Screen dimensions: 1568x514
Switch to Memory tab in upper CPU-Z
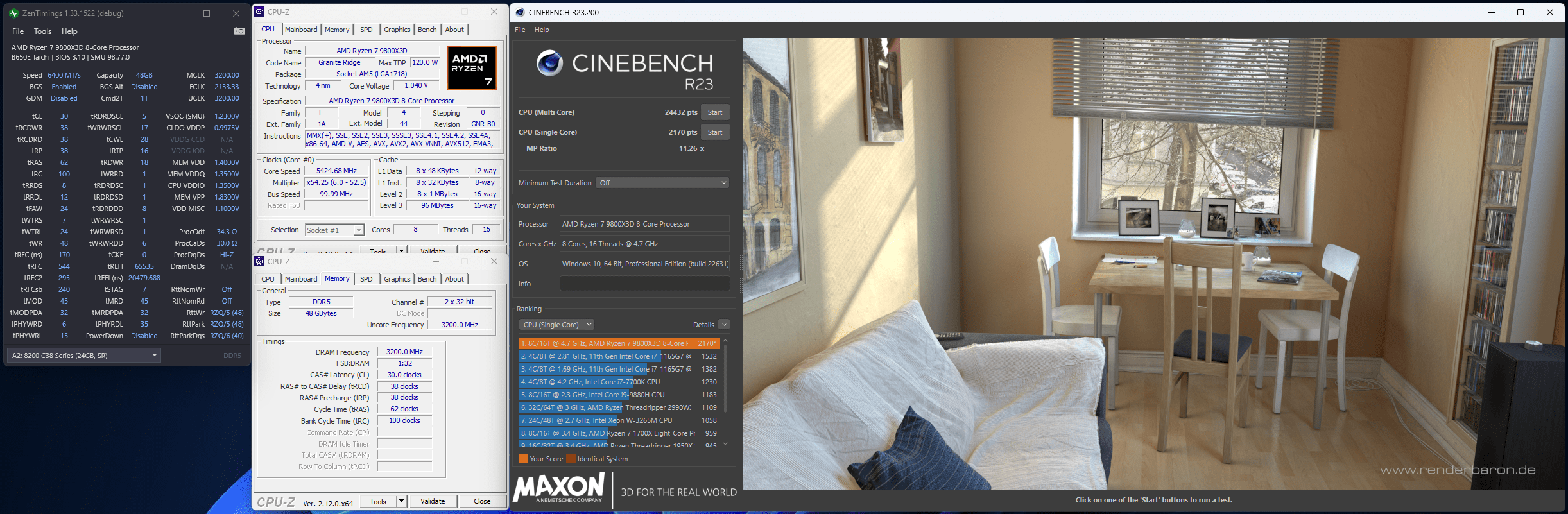(x=337, y=30)
